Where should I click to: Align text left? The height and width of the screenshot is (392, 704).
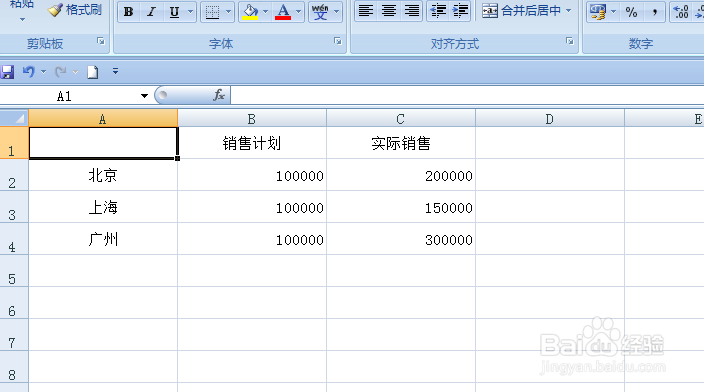point(366,11)
